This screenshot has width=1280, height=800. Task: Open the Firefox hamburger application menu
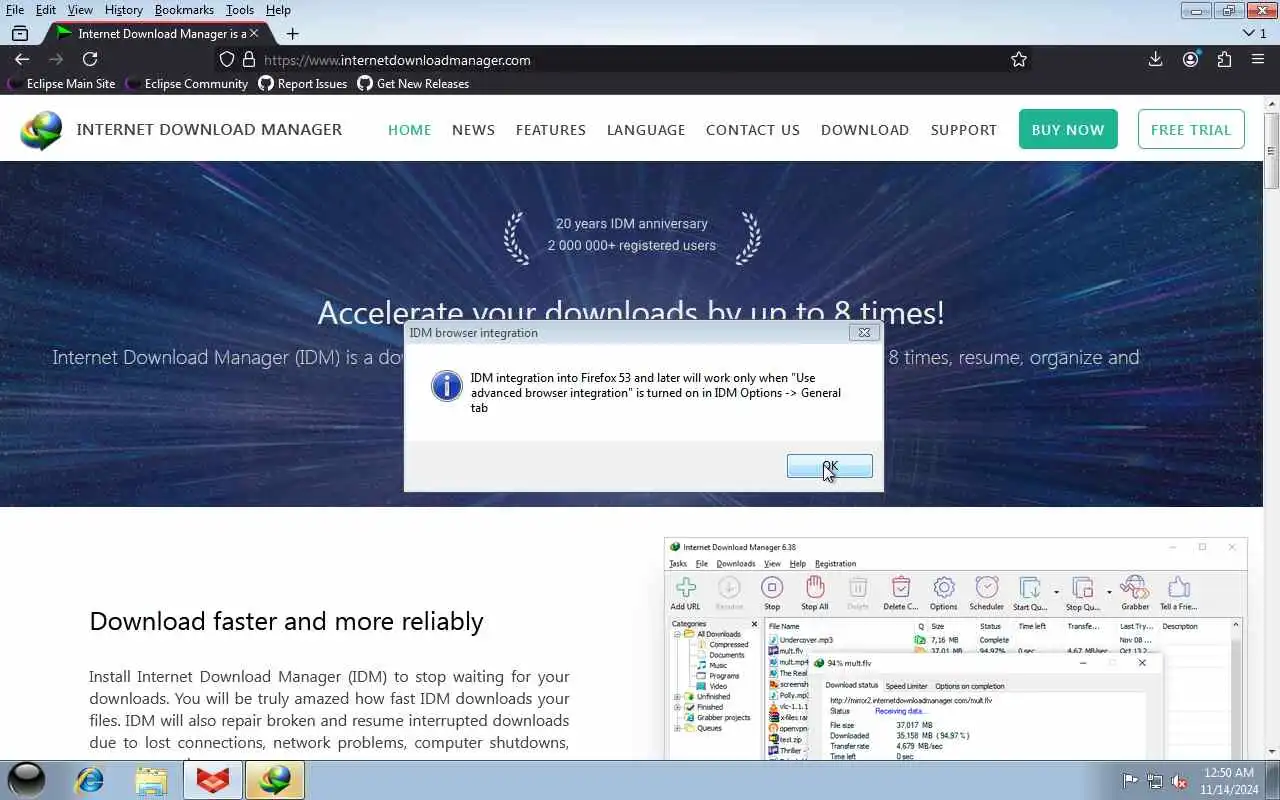[1258, 60]
